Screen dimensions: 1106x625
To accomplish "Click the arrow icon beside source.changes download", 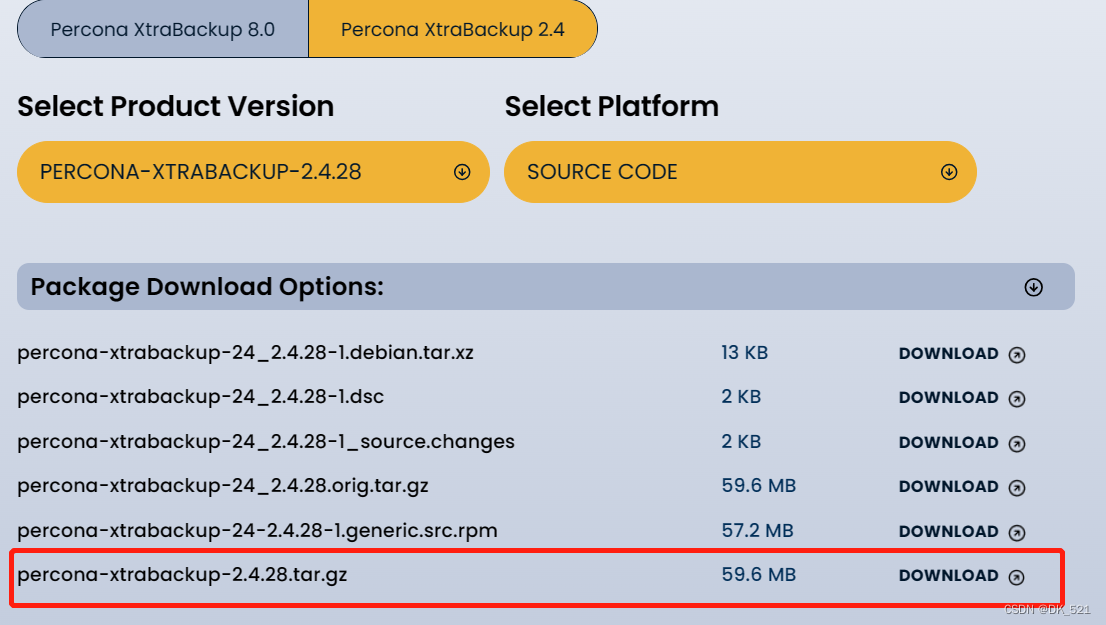I will [1016, 444].
